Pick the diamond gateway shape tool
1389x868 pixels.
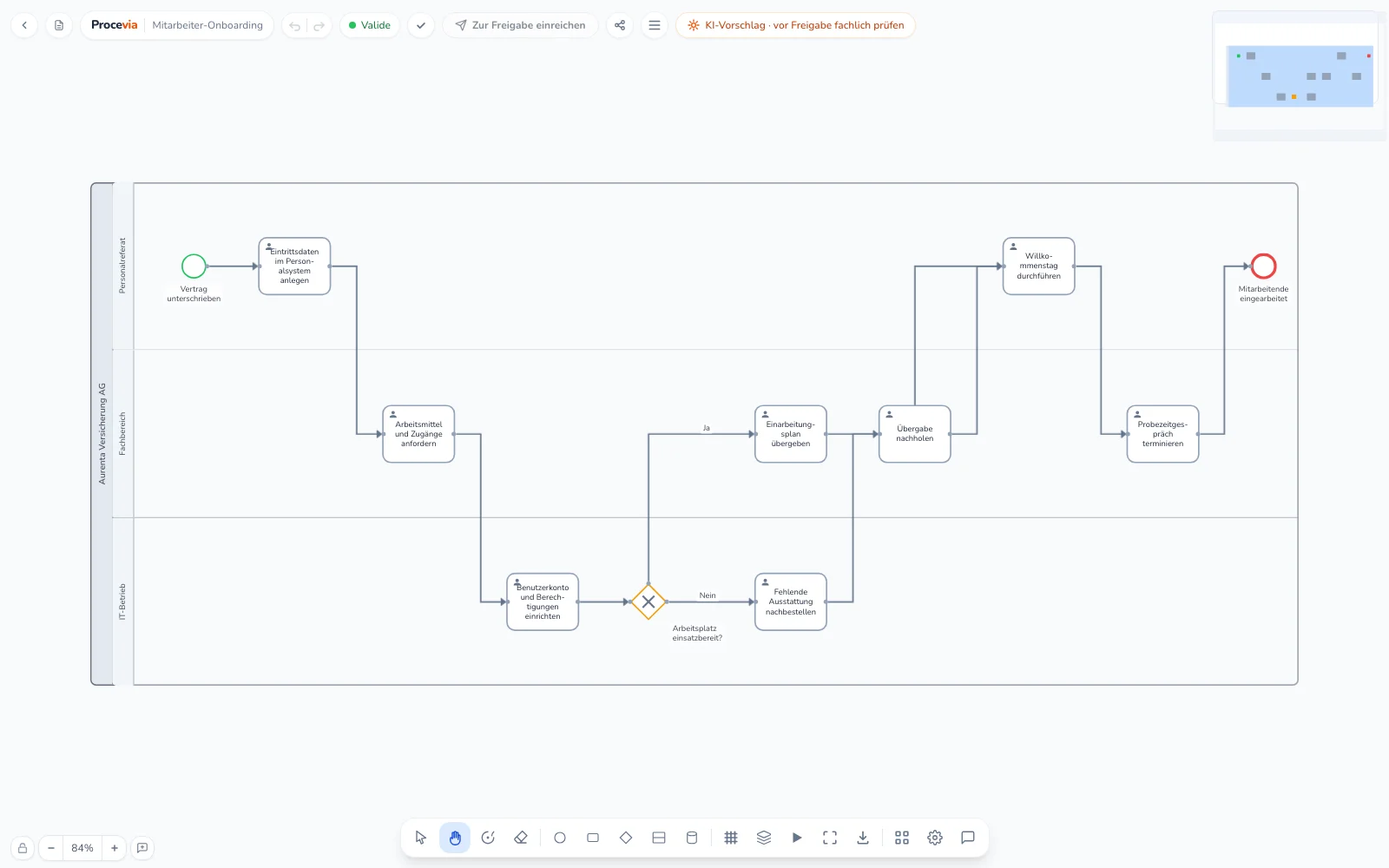[x=626, y=838]
